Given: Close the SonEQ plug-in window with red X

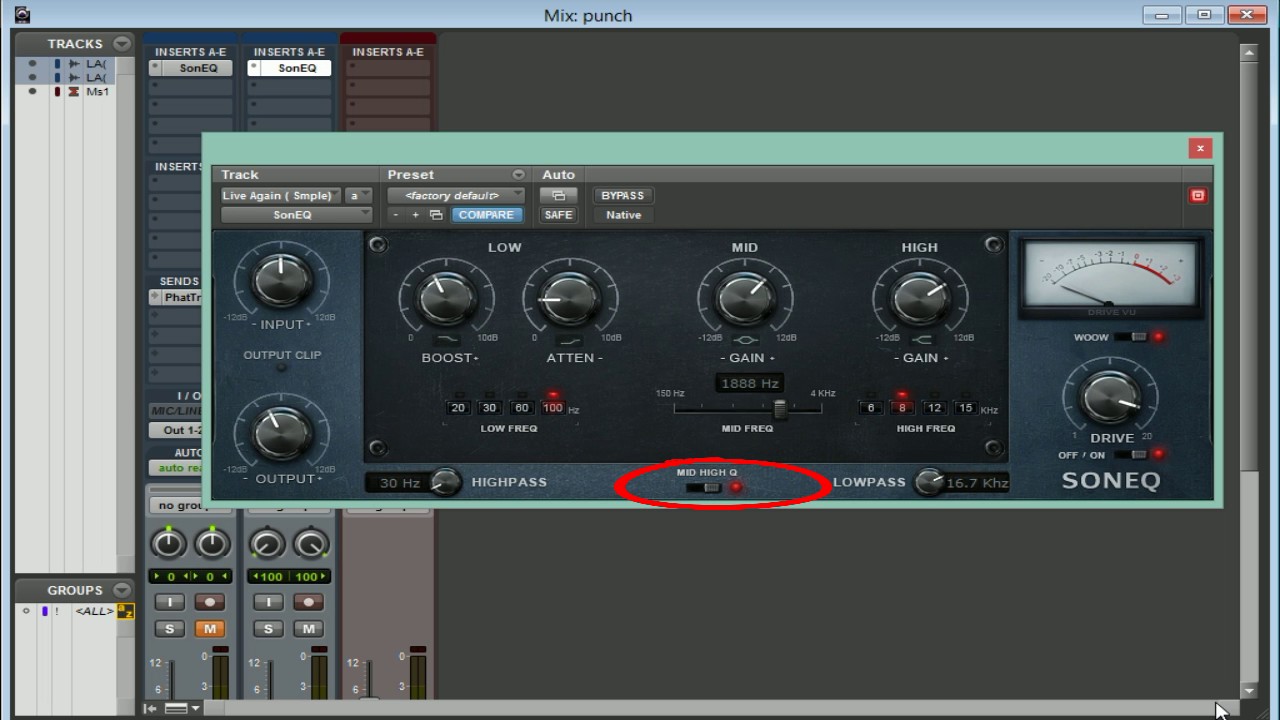Looking at the screenshot, I should [1200, 148].
